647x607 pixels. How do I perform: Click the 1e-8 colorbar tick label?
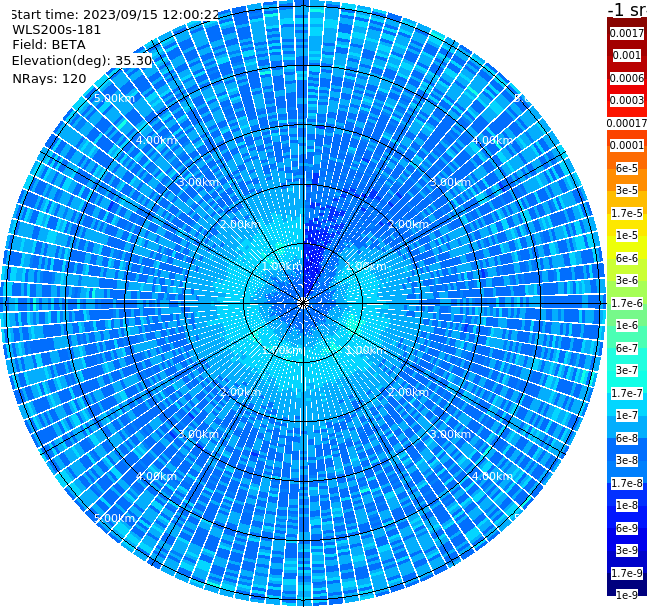tap(627, 505)
